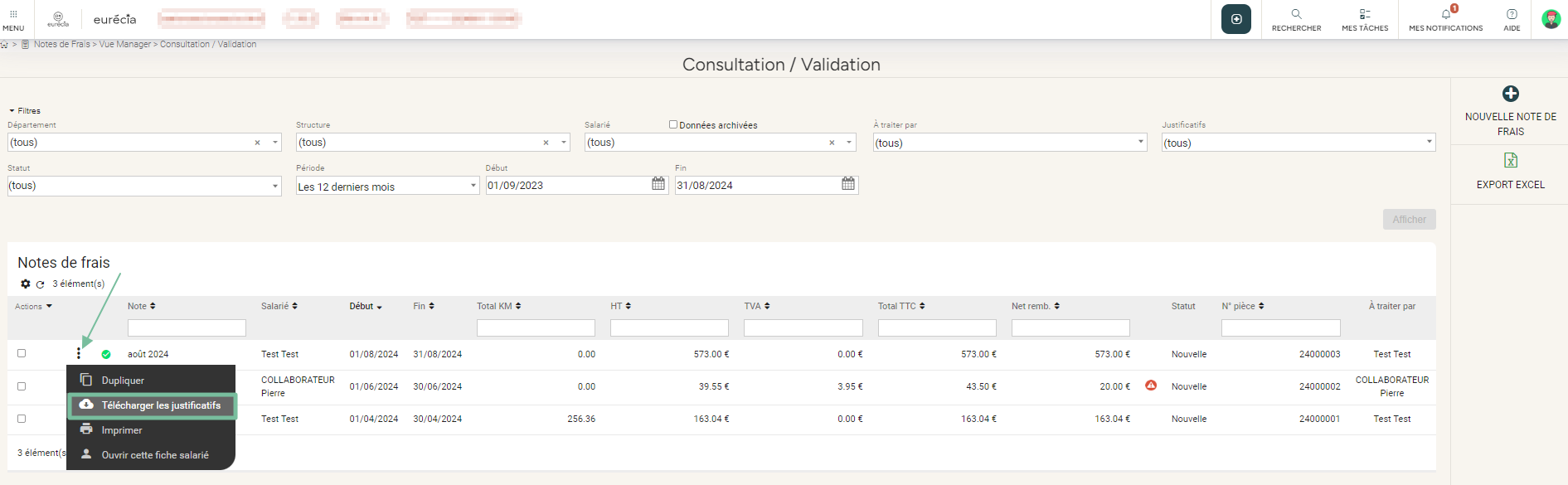This screenshot has height=485, width=1568.
Task: Click the Afficher button
Action: point(1409,220)
